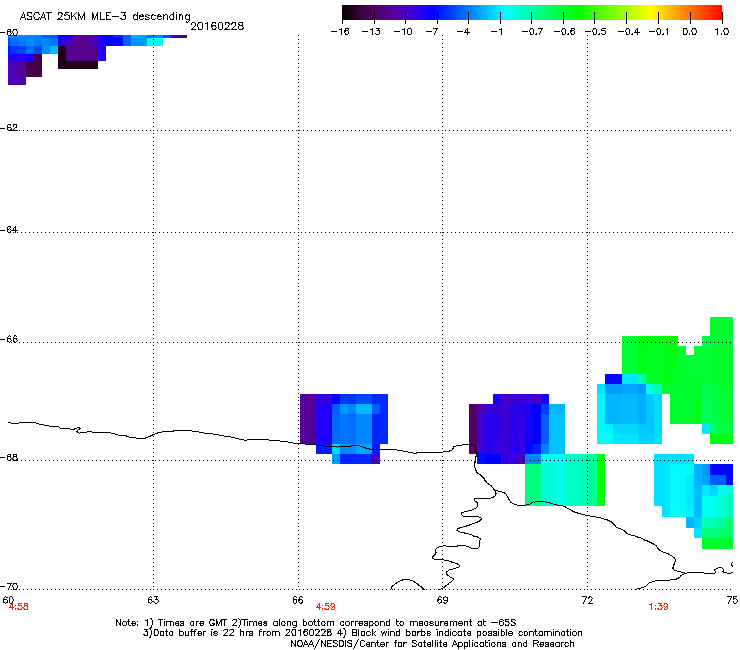Click the -70 latitude axis label

coord(9,586)
